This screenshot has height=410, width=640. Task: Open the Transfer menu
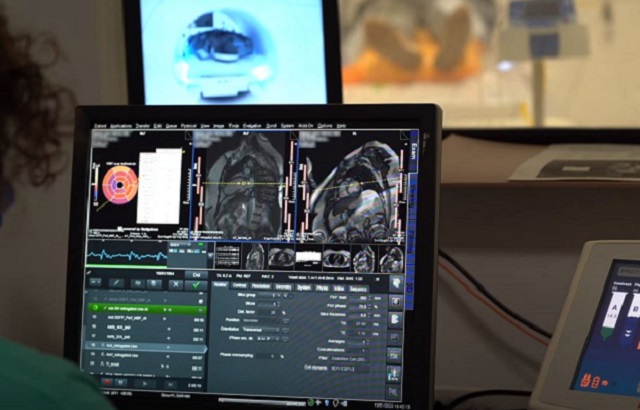[x=142, y=126]
